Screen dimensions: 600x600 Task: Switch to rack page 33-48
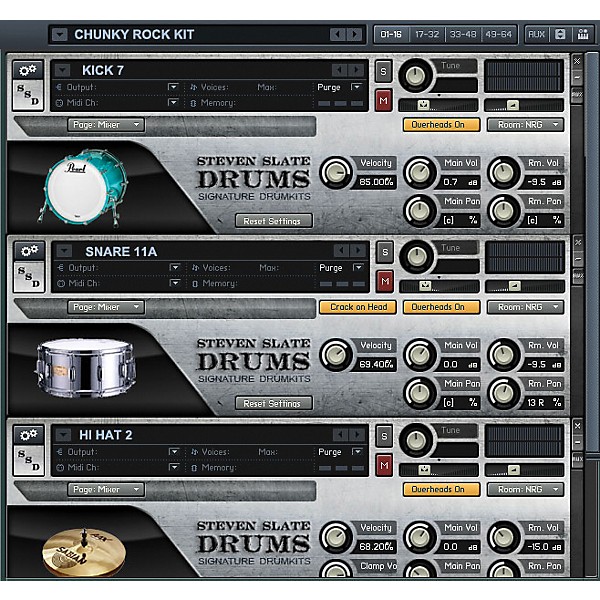click(463, 34)
